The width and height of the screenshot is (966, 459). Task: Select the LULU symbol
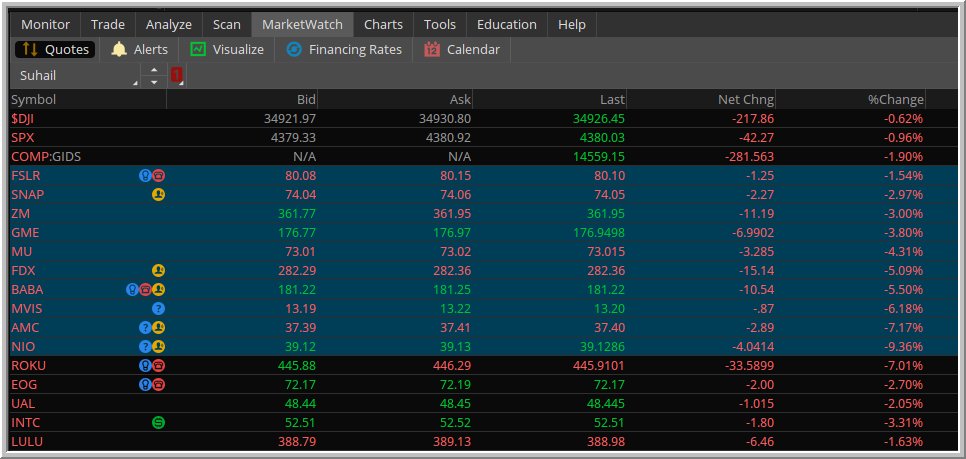(27, 442)
